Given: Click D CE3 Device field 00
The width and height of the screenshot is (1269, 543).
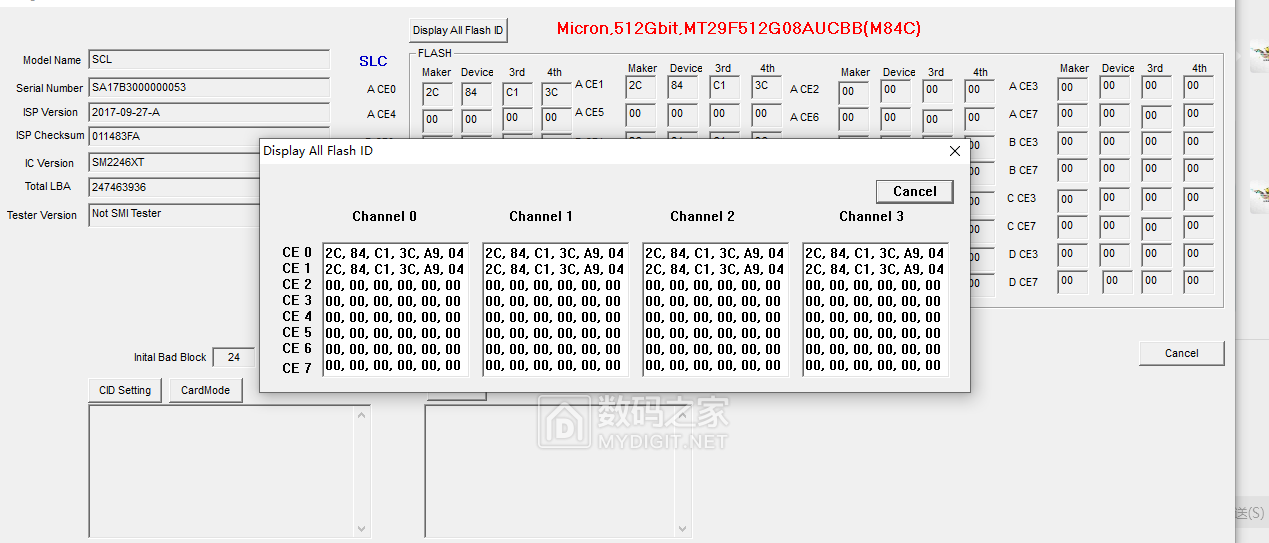Looking at the screenshot, I should point(1114,254).
